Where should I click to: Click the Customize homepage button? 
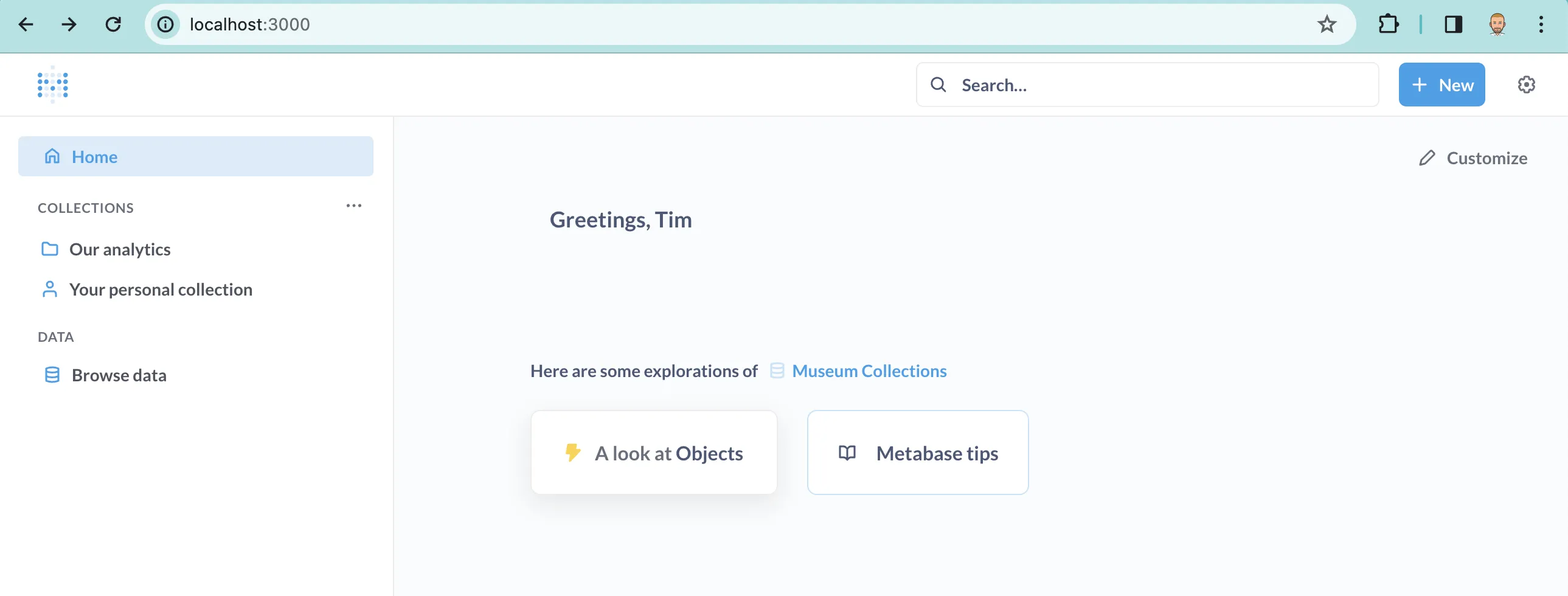pos(1473,158)
